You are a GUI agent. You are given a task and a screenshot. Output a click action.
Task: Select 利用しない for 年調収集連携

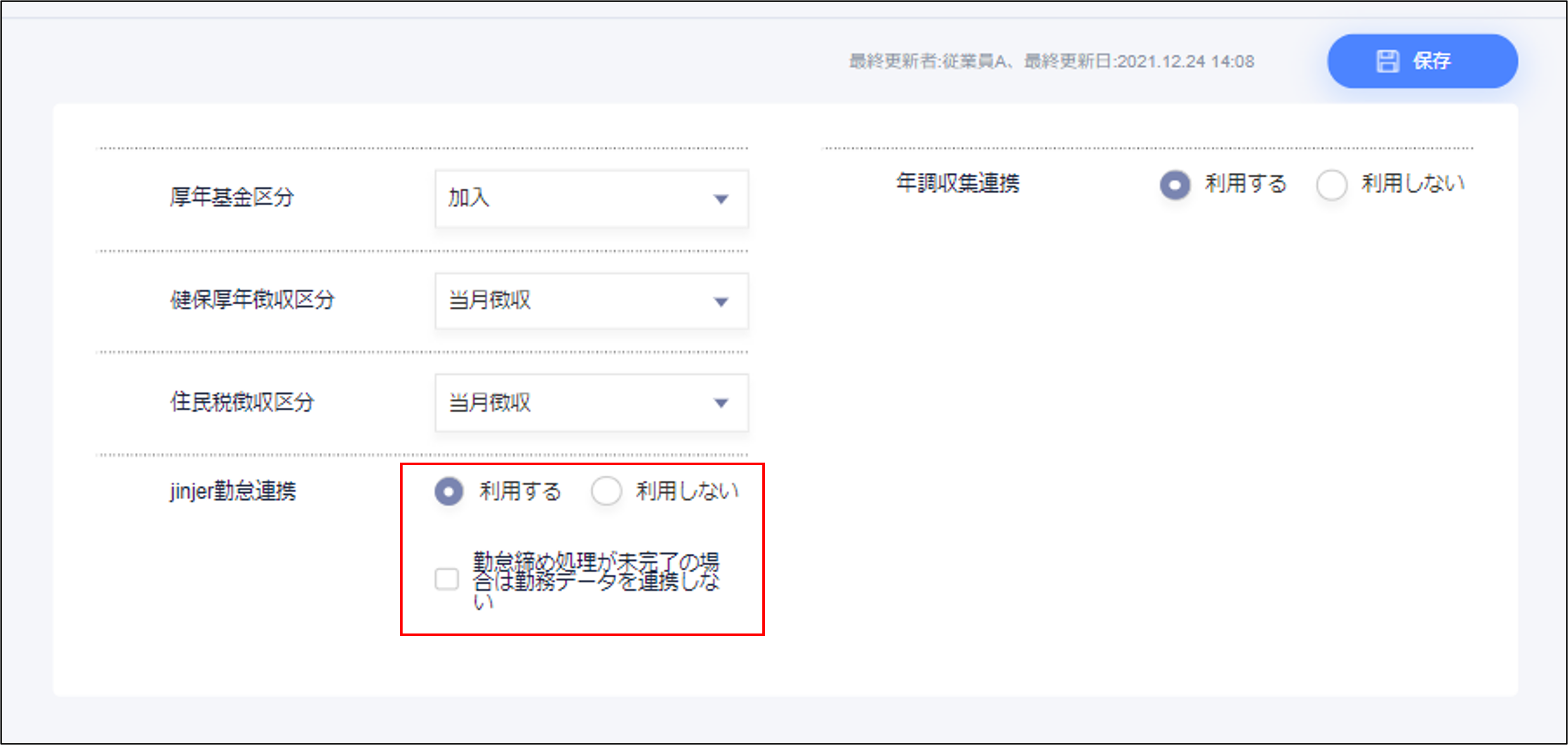pos(1331,185)
